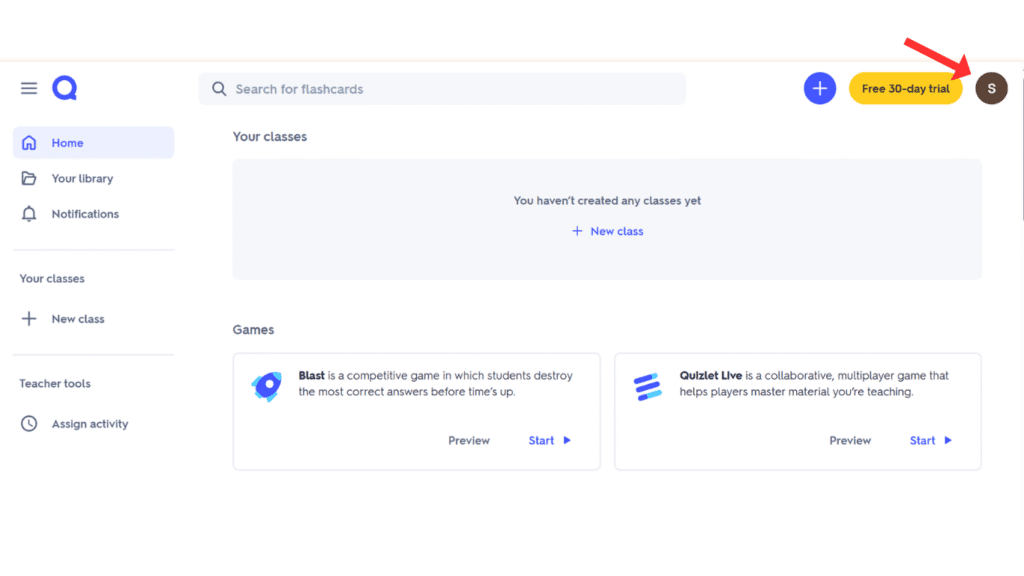Viewport: 1024px width, 576px height.
Task: Open the S profile account menu
Action: (991, 88)
